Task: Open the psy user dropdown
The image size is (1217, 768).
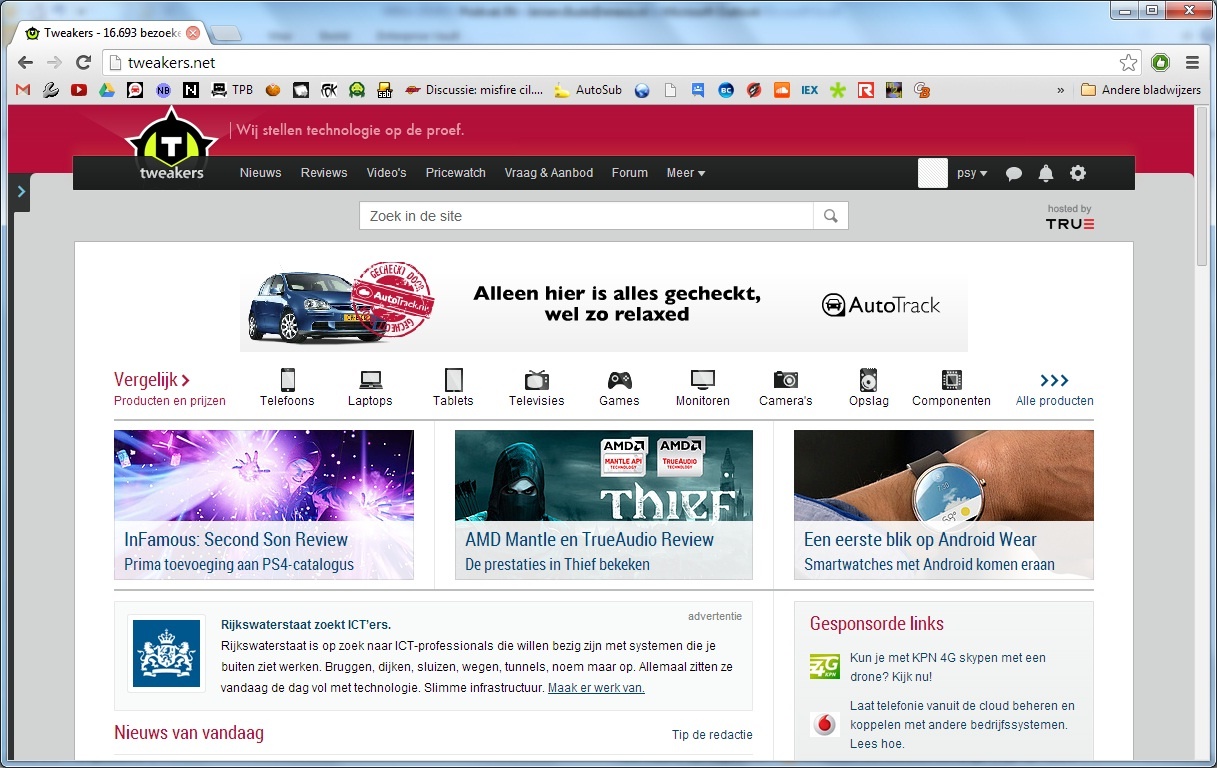Action: pos(972,173)
